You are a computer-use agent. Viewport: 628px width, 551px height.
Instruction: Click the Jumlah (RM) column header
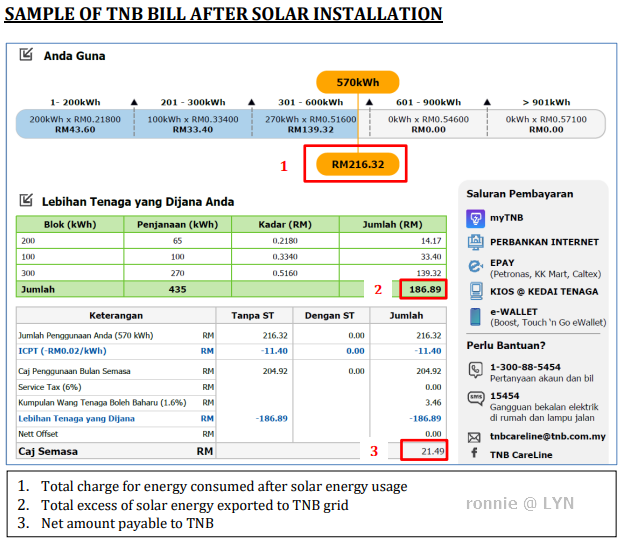(392, 225)
